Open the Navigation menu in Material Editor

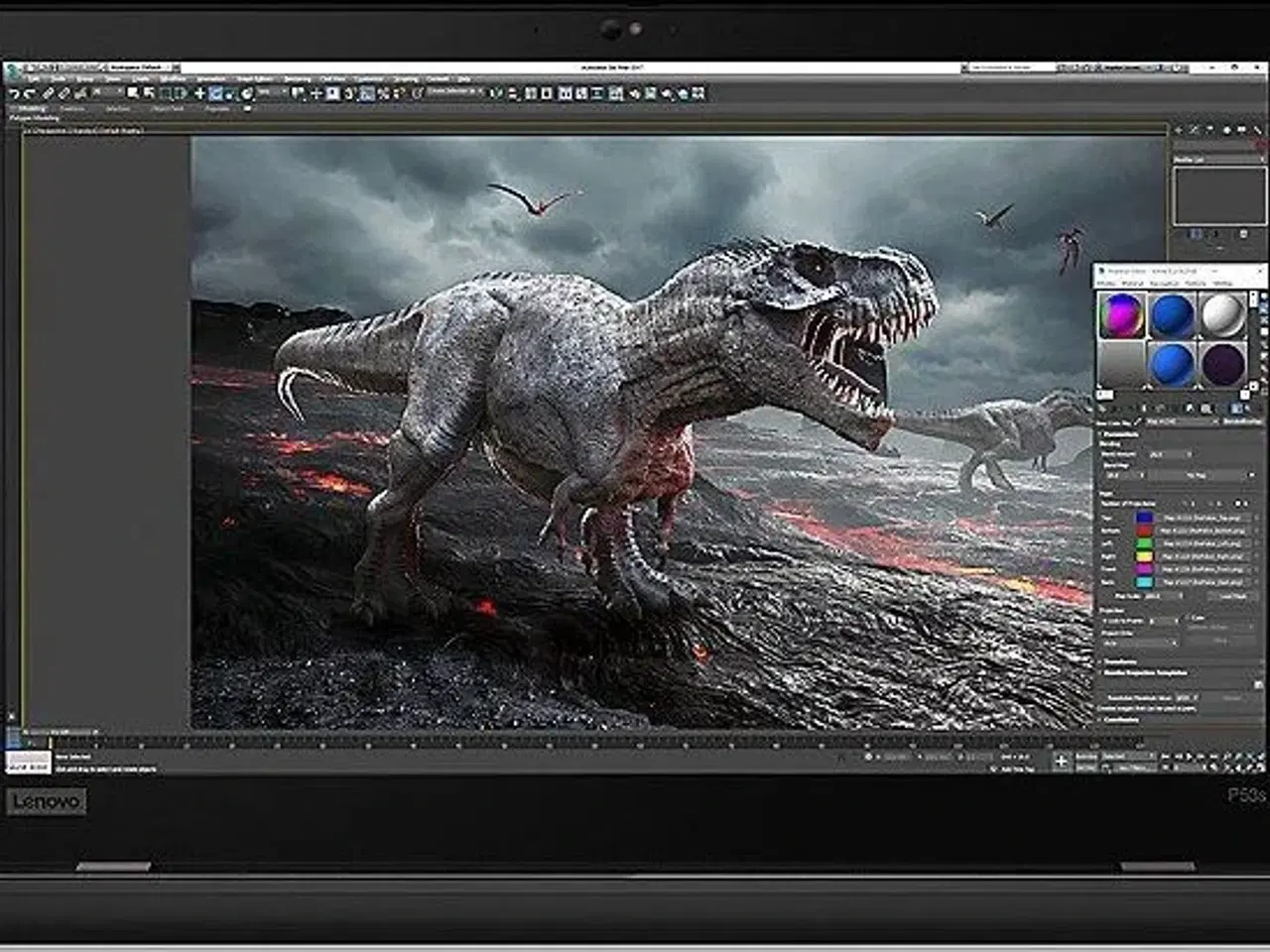pyautogui.click(x=1165, y=284)
